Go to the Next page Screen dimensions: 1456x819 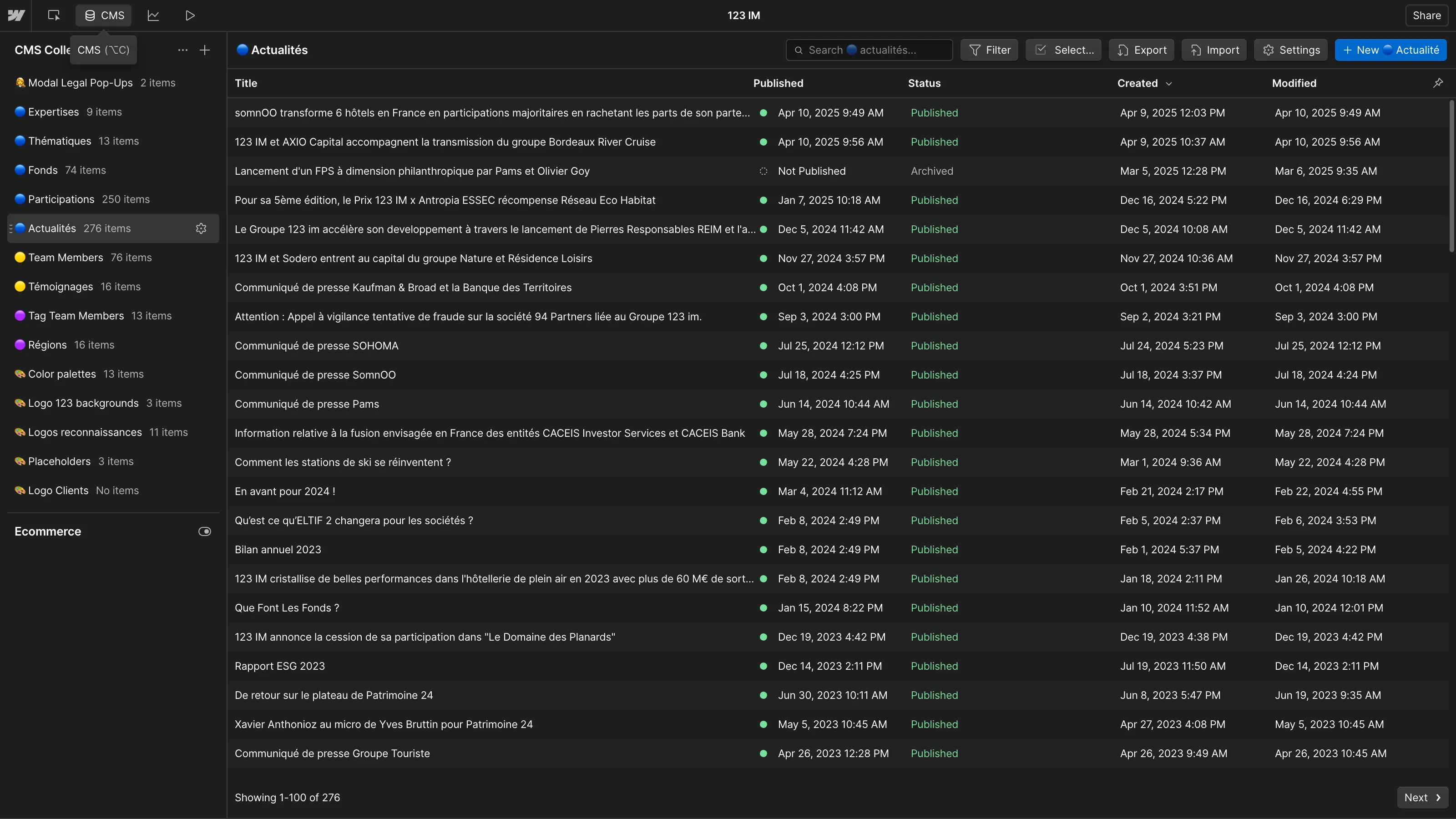click(x=1422, y=798)
